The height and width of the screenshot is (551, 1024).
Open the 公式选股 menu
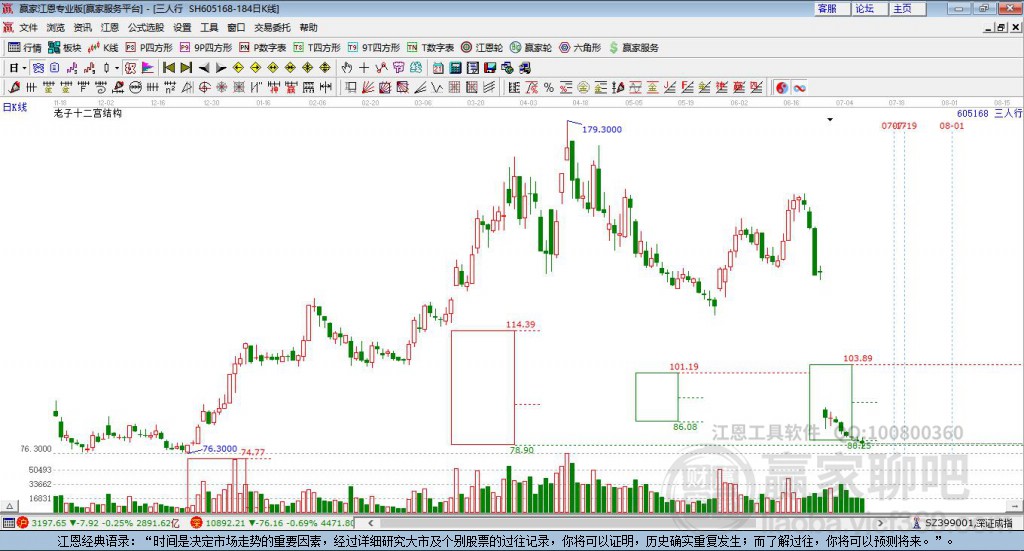tap(146, 27)
